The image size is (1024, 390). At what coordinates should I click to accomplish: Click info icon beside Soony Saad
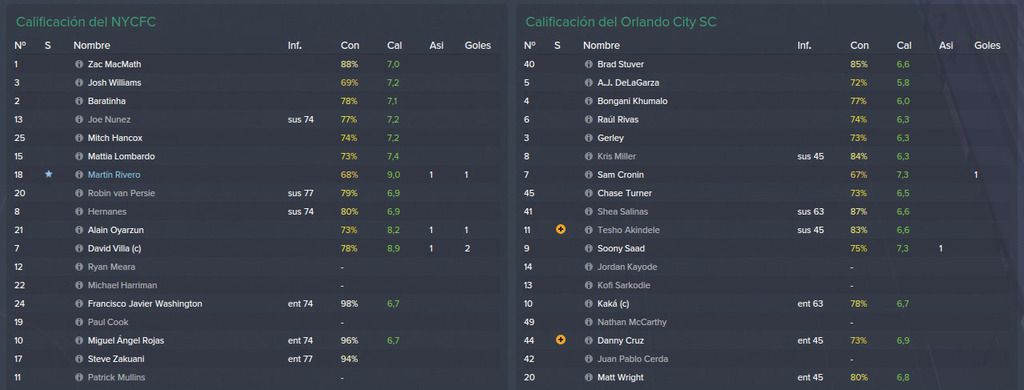click(x=588, y=249)
